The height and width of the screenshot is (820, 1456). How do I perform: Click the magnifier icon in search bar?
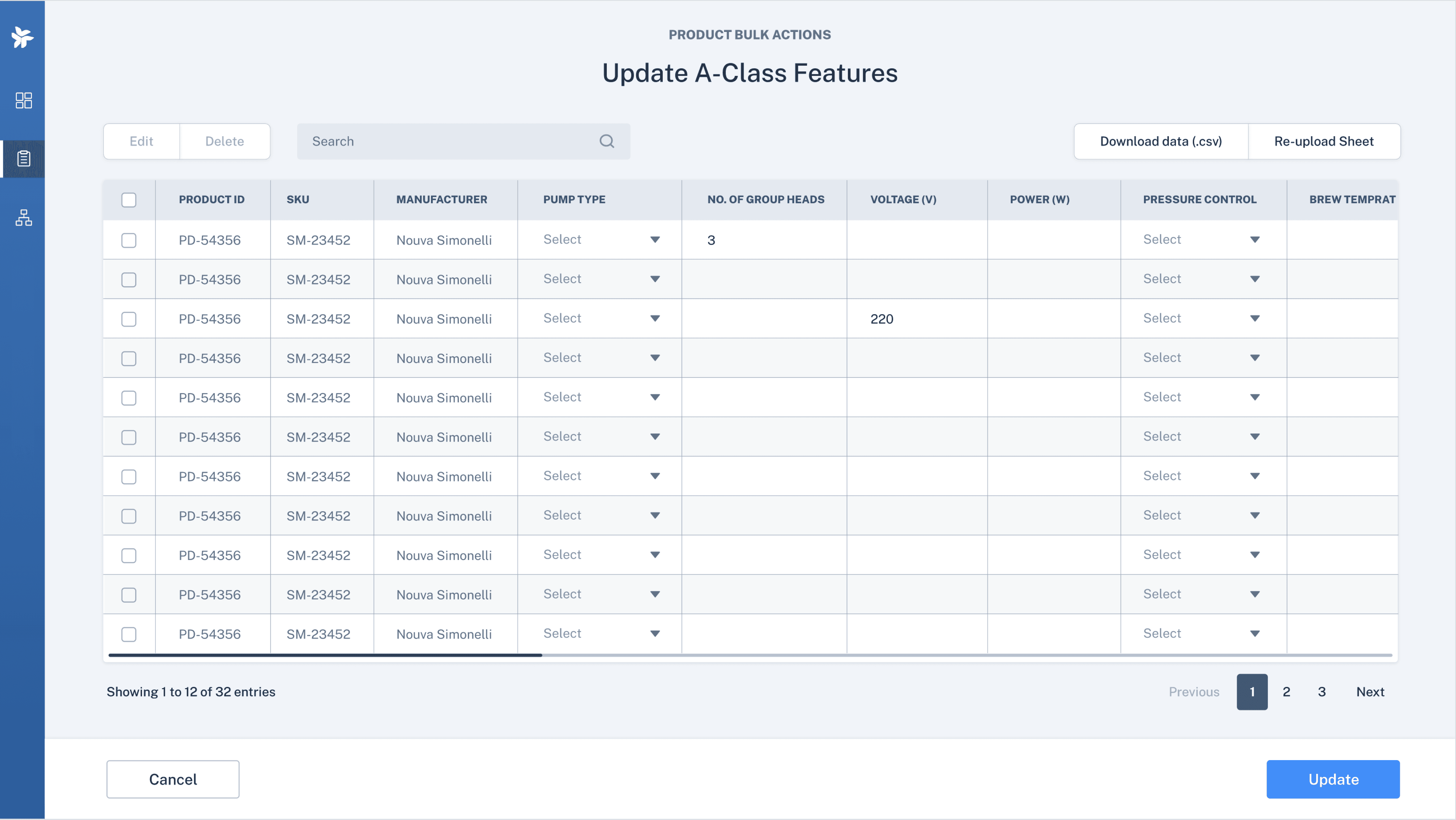point(607,141)
